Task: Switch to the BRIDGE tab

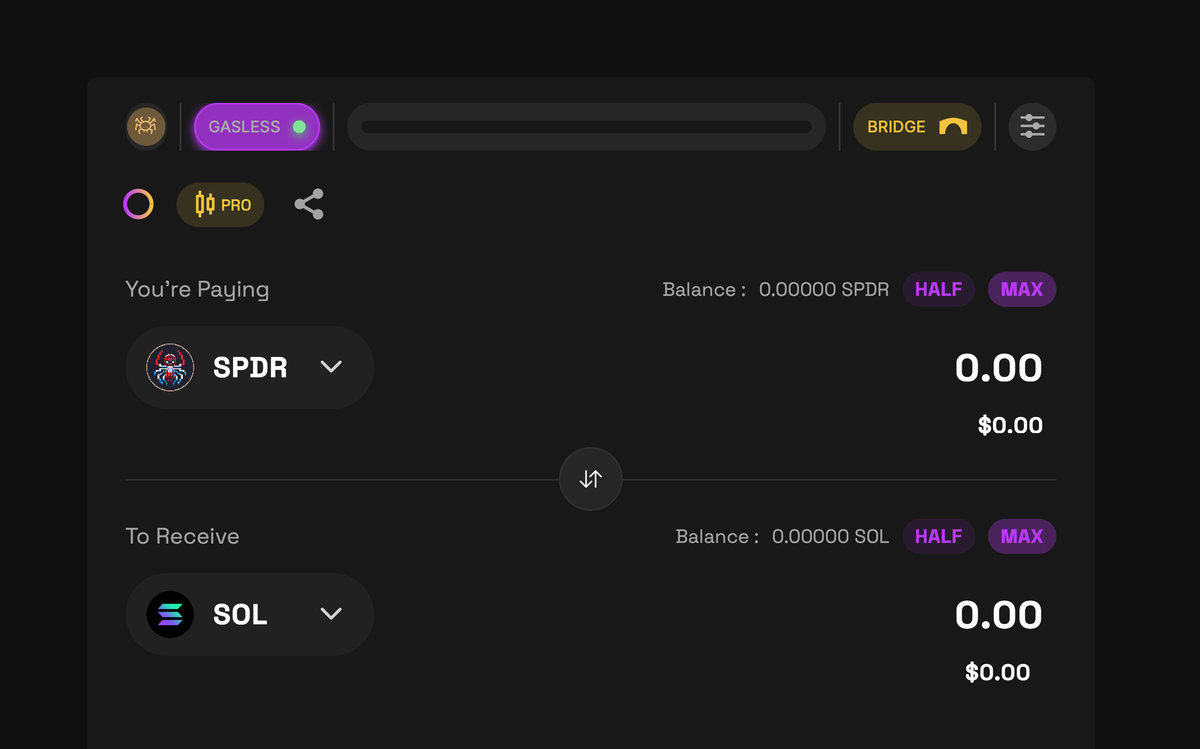Action: point(917,127)
